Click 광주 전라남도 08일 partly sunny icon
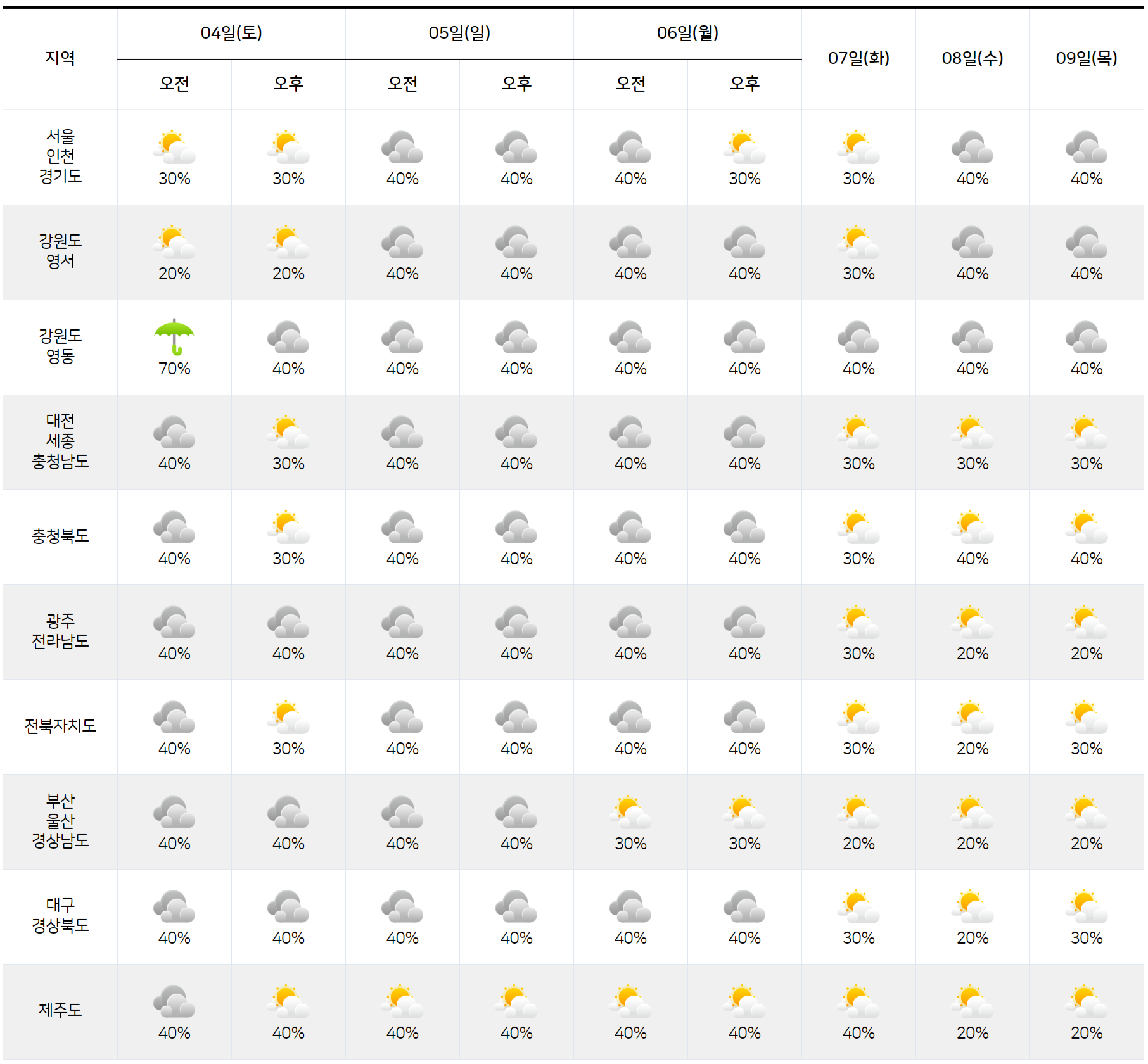 click(973, 622)
